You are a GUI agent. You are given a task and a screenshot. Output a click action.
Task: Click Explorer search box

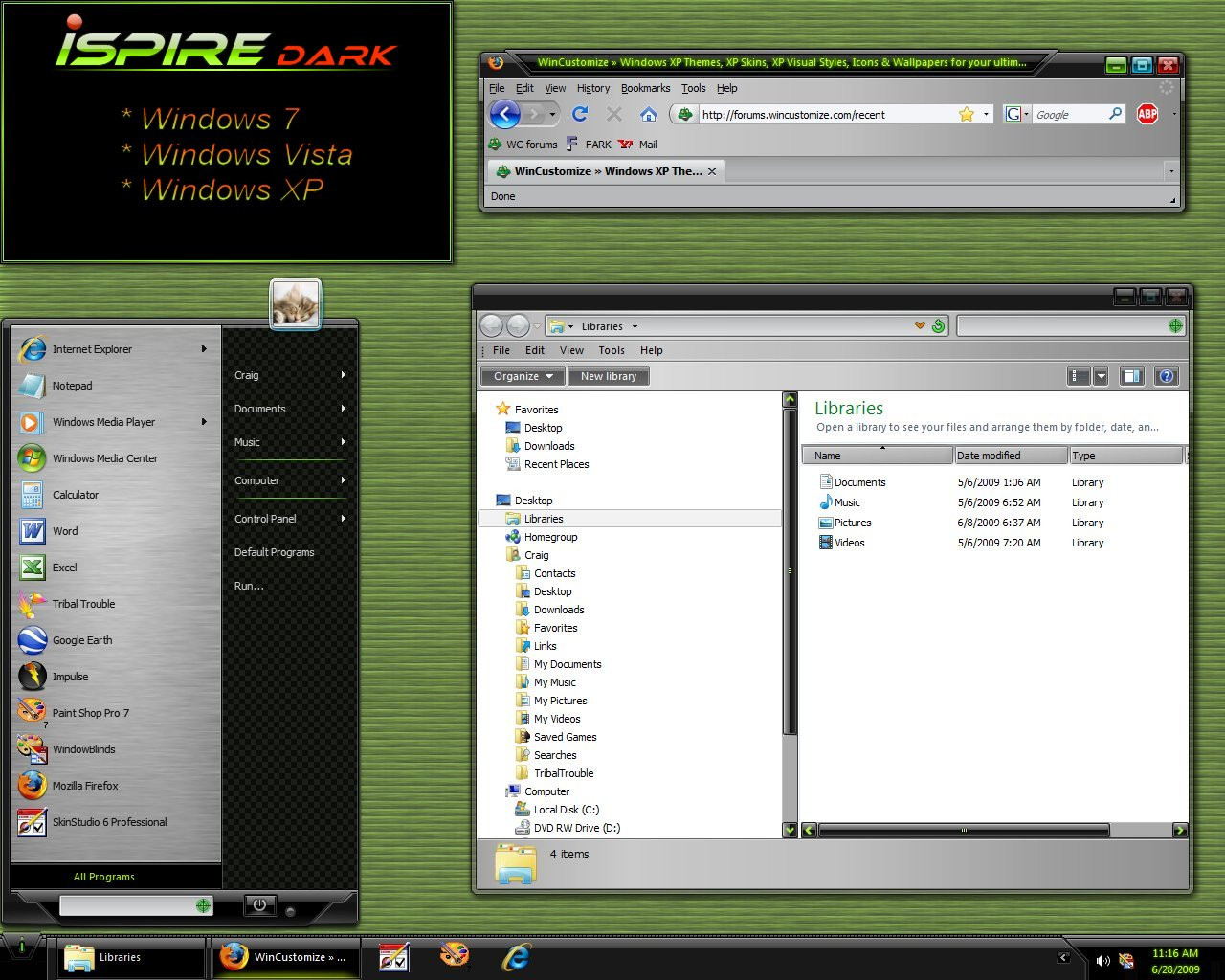[x=1071, y=325]
